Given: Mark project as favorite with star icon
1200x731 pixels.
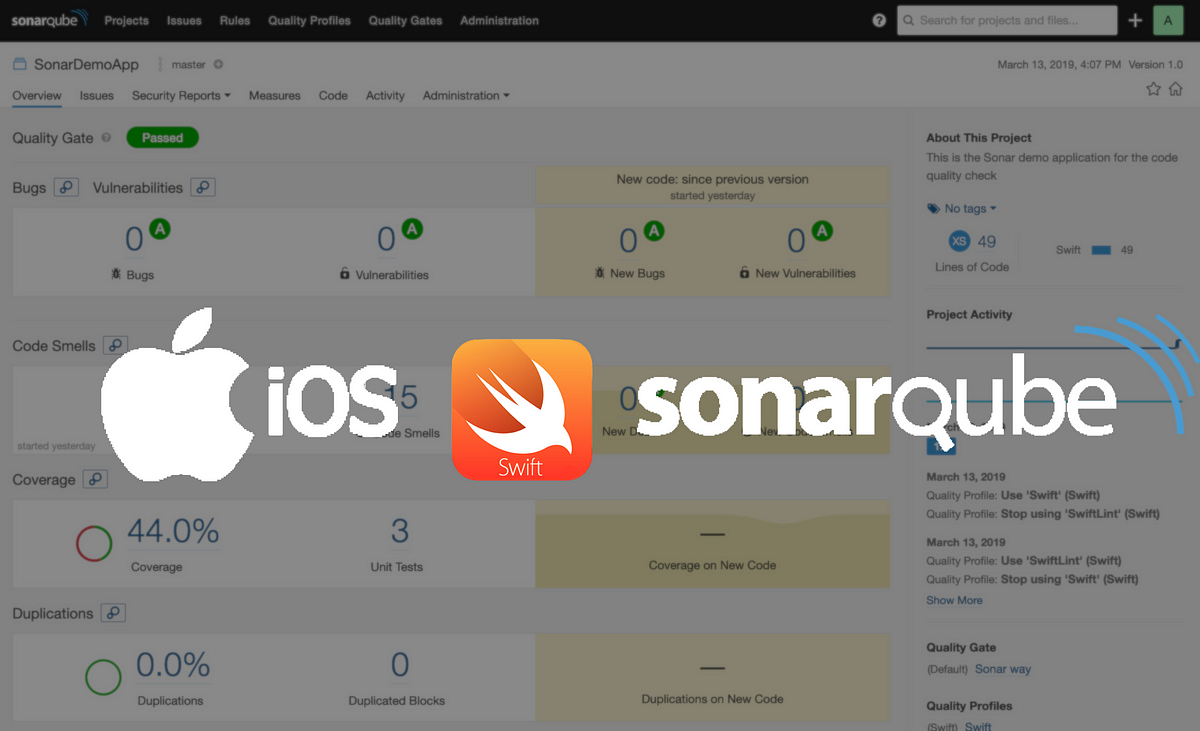Looking at the screenshot, I should pyautogui.click(x=1153, y=89).
